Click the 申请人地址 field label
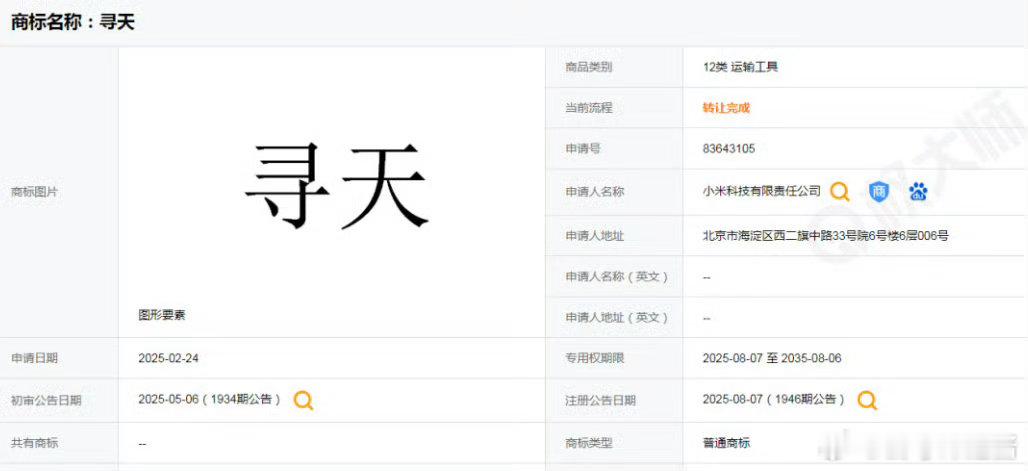 point(595,236)
